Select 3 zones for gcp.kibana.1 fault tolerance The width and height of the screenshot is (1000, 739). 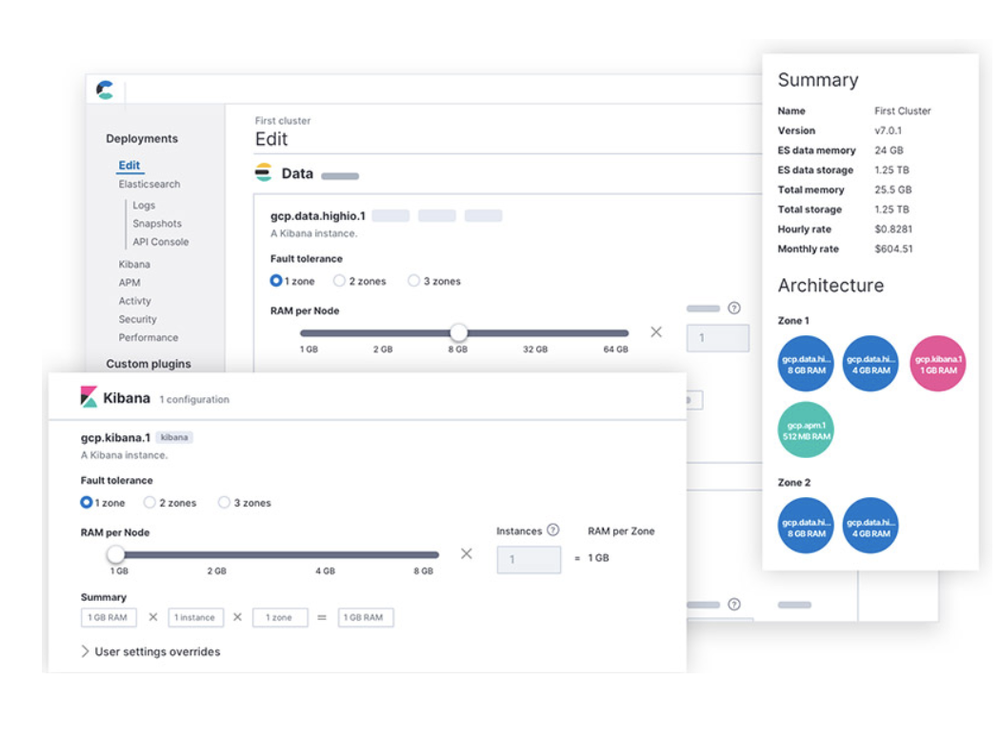pos(224,502)
